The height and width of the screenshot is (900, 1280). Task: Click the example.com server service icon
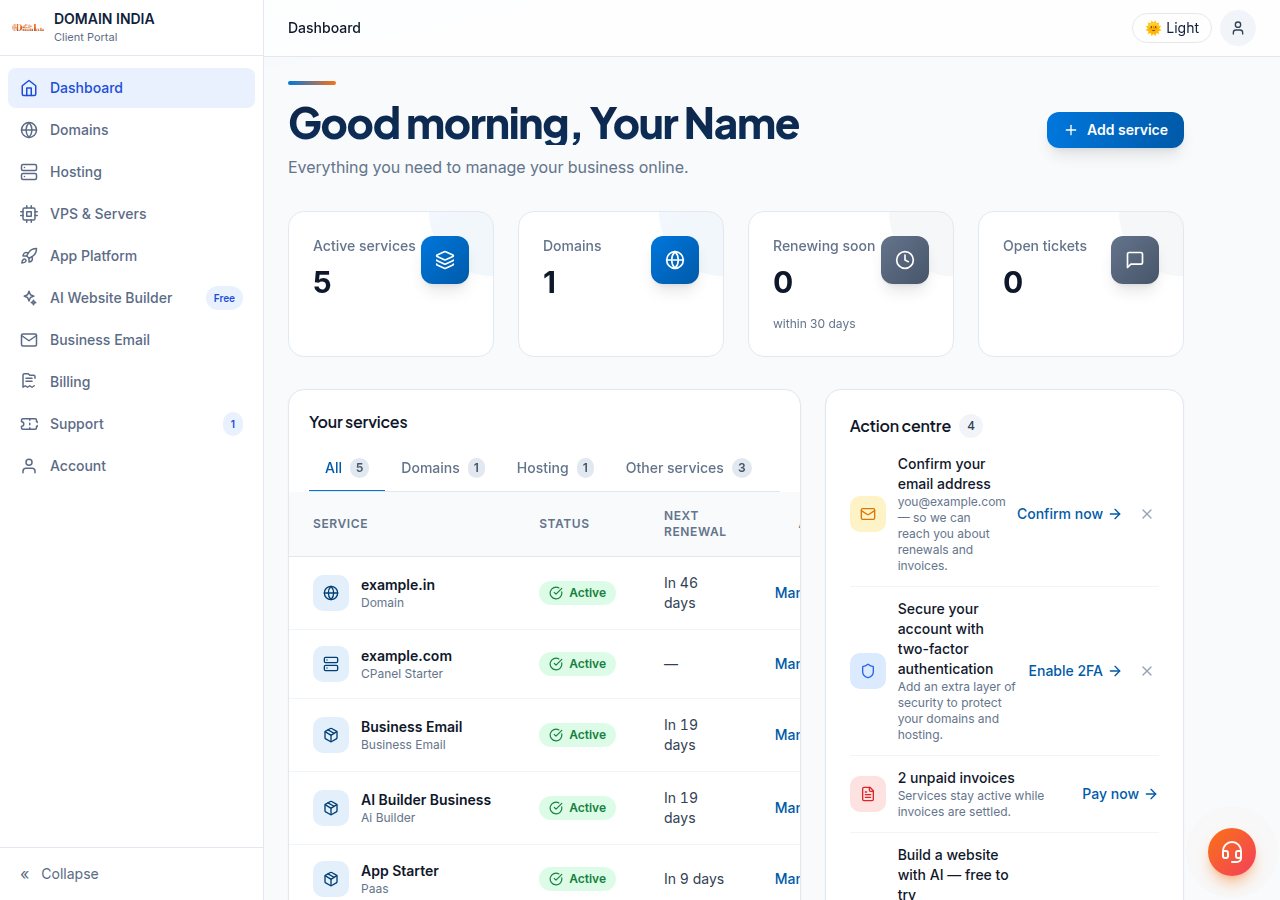click(x=331, y=664)
